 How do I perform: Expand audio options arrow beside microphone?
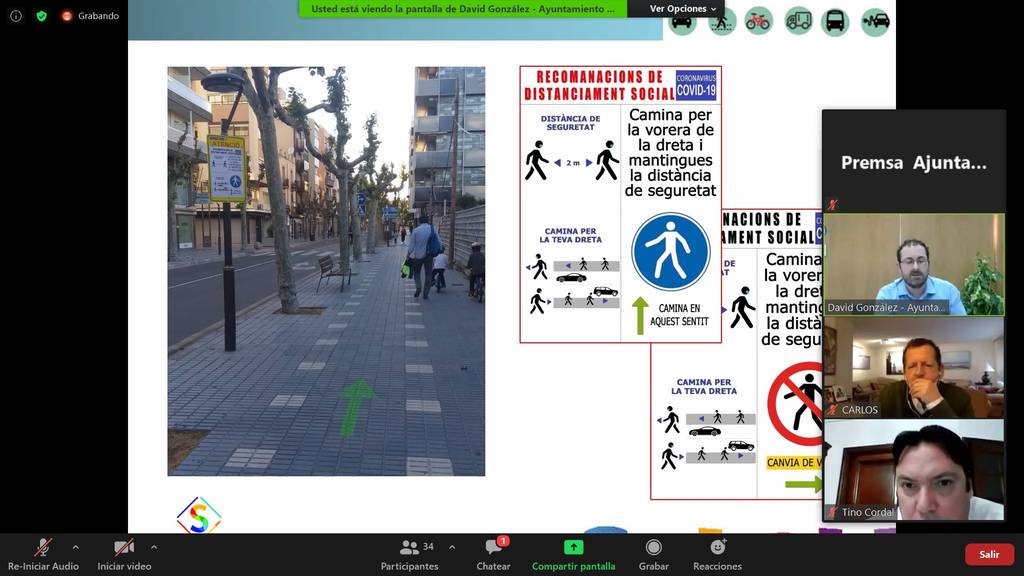[x=76, y=547]
